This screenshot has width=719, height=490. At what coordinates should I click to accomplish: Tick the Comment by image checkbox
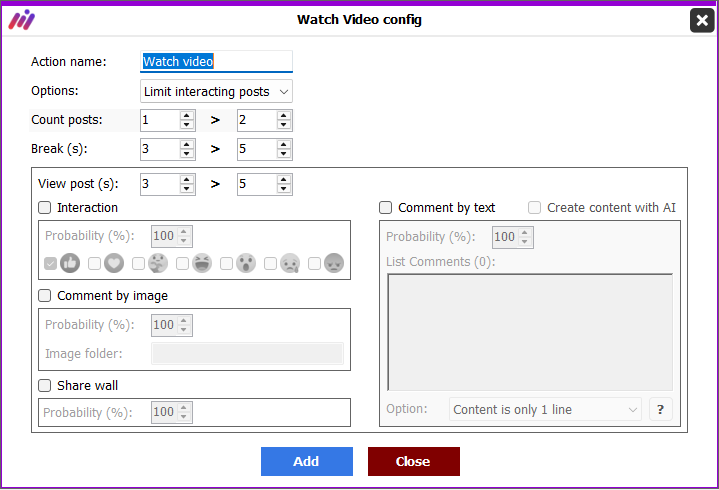(44, 296)
